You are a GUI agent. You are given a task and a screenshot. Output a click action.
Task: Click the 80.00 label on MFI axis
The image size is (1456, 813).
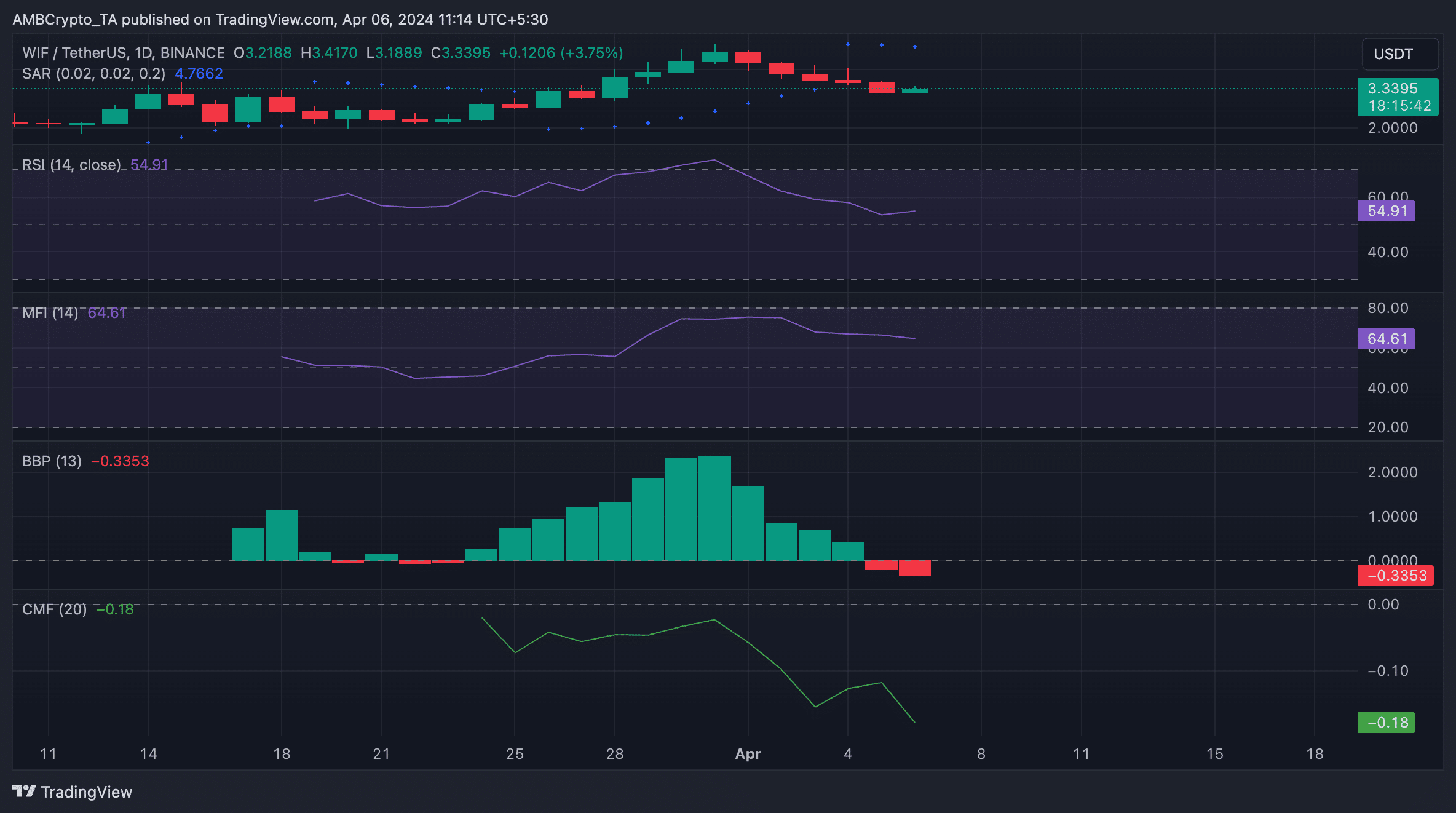1388,308
